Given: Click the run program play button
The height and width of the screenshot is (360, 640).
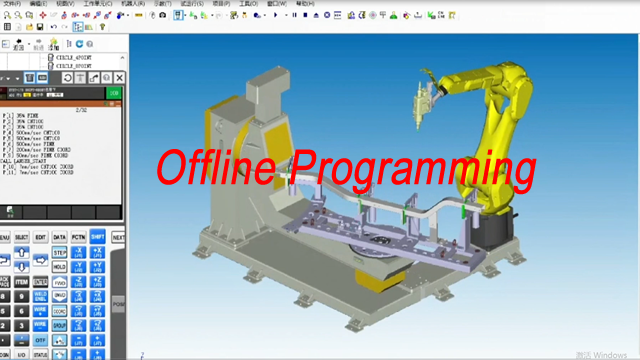Looking at the screenshot, I should tap(276, 16).
